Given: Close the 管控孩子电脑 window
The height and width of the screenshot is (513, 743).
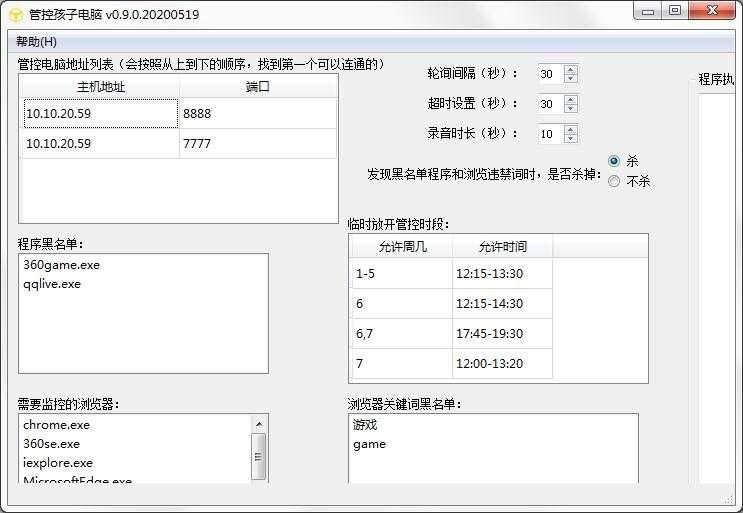Looking at the screenshot, I should click(x=712, y=11).
